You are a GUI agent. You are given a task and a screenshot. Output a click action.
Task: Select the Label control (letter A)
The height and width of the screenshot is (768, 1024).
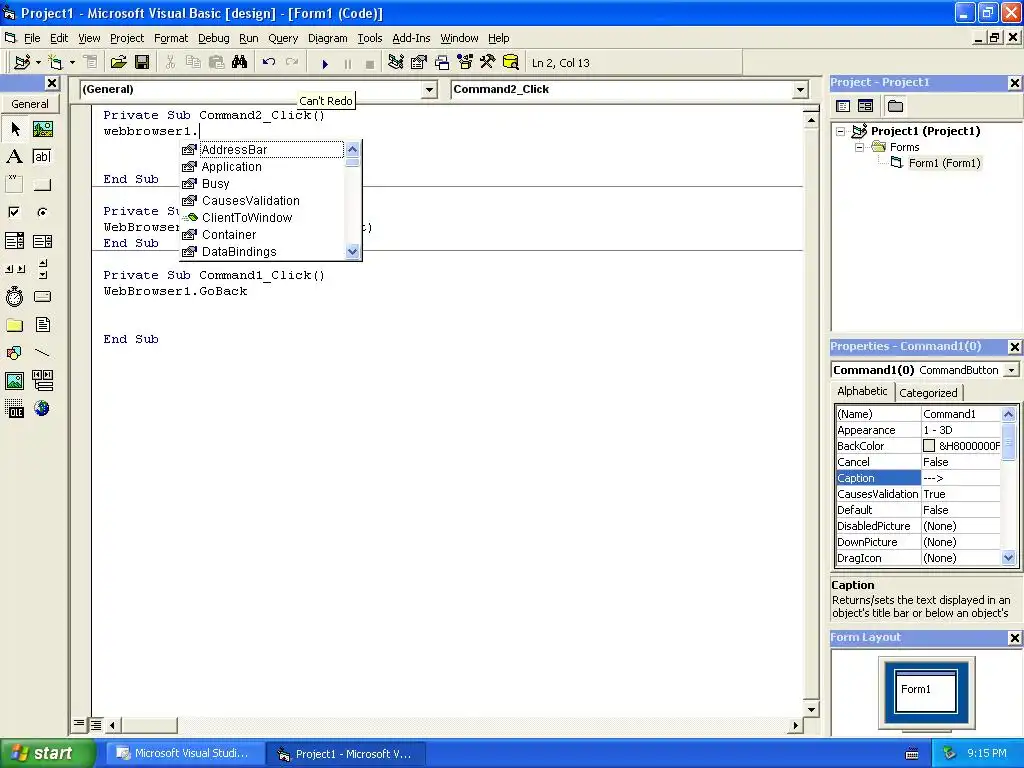point(15,156)
